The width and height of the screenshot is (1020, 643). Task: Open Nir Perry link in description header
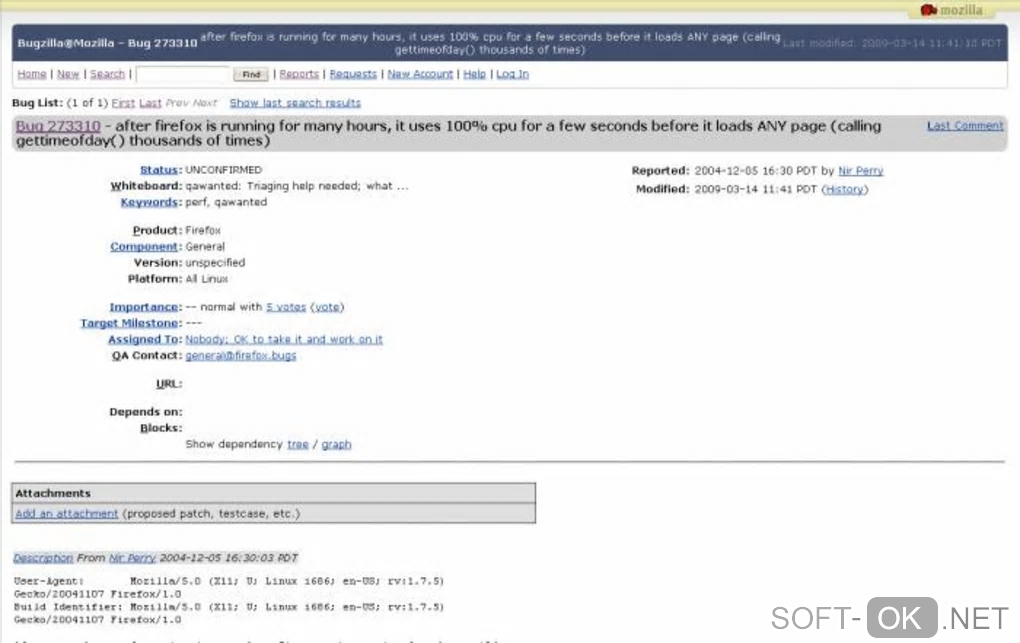coord(132,558)
